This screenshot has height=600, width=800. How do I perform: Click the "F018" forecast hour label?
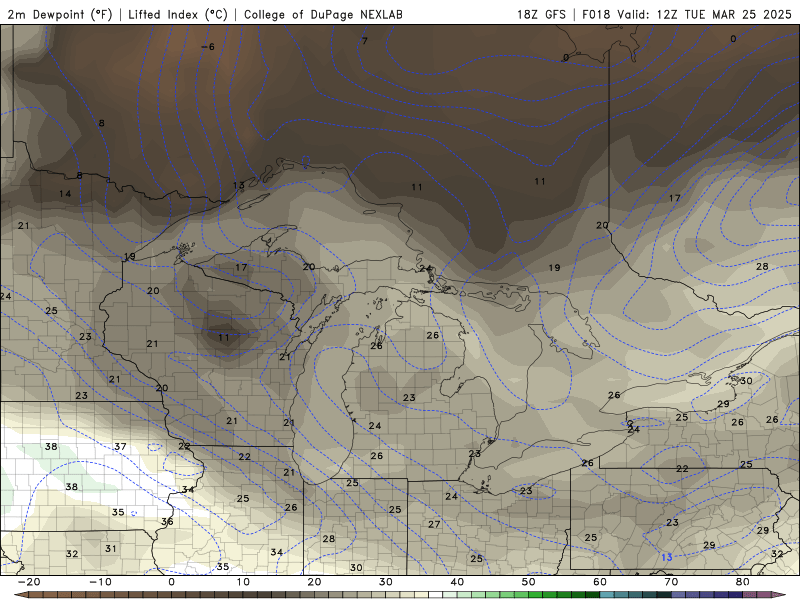tap(596, 14)
